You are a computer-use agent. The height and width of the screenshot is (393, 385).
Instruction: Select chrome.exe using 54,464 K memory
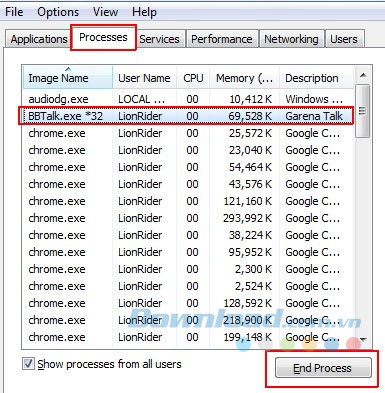coord(188,167)
